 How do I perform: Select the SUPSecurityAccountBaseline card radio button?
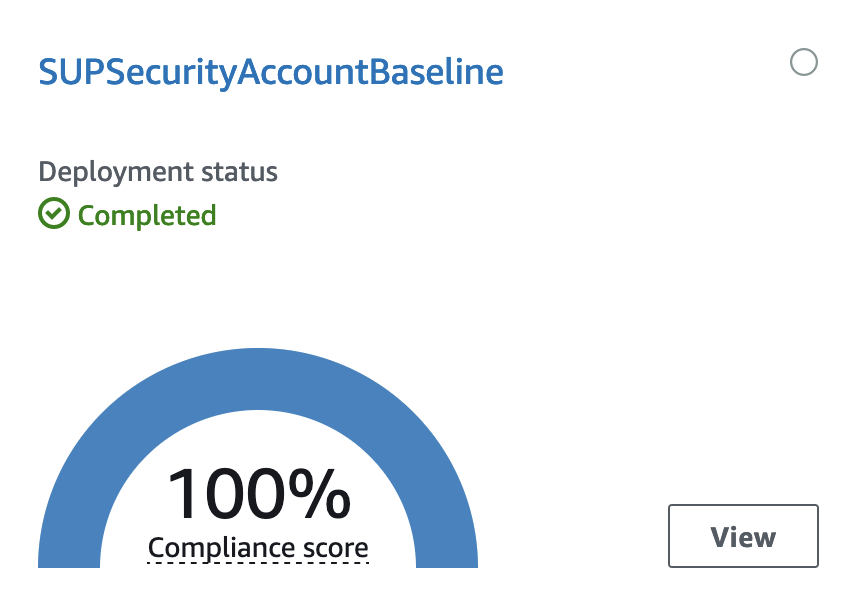(x=804, y=62)
